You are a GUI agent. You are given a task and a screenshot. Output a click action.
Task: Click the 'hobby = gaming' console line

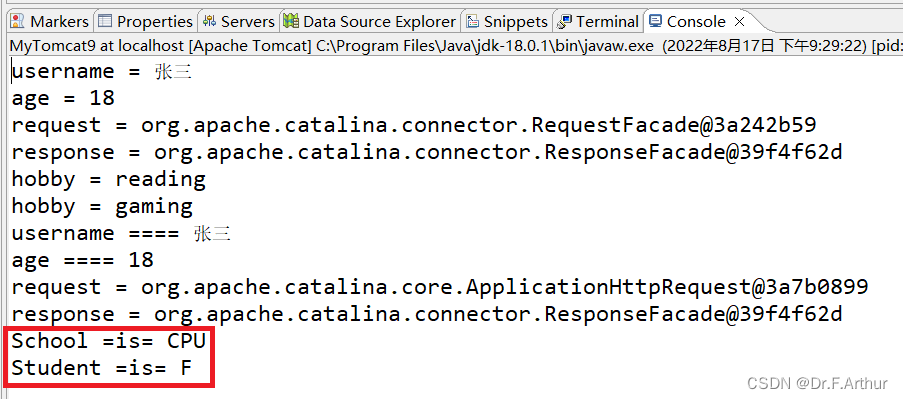(103, 206)
